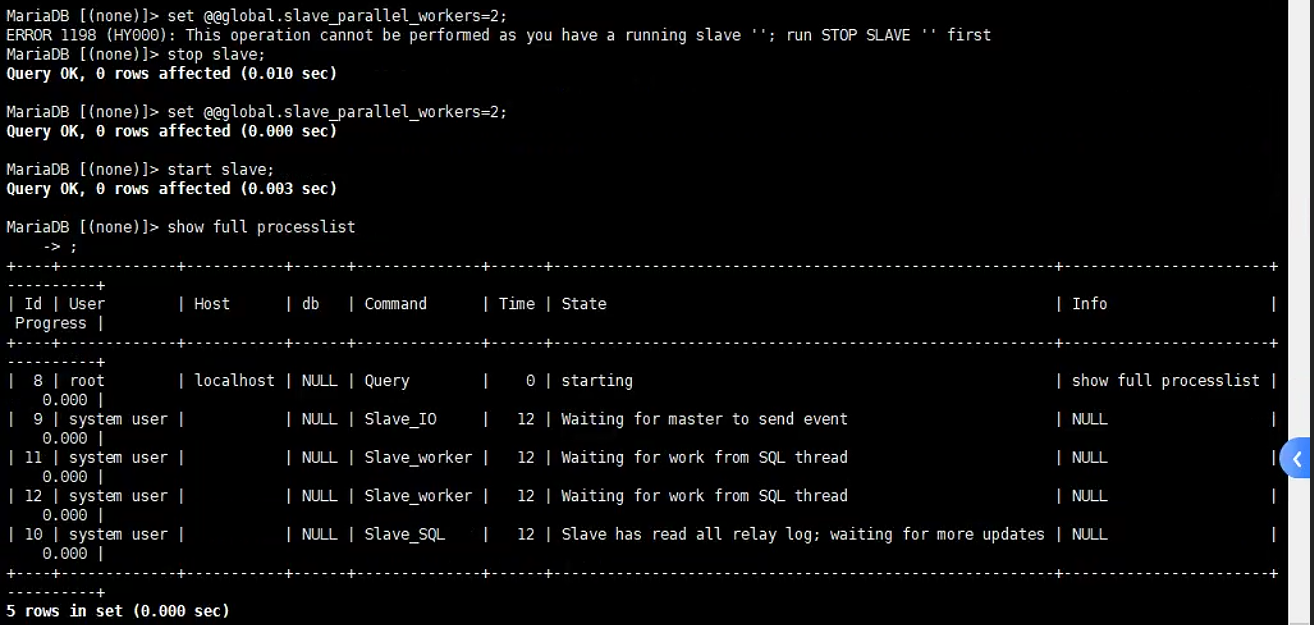Click the ERROR 1198 message line

coord(498,35)
